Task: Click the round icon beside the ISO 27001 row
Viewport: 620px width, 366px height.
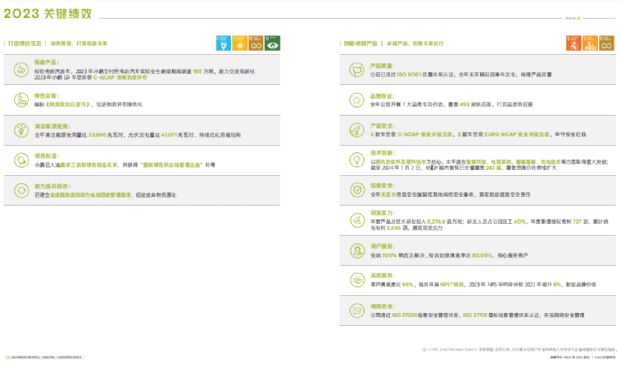Action: pos(357,310)
